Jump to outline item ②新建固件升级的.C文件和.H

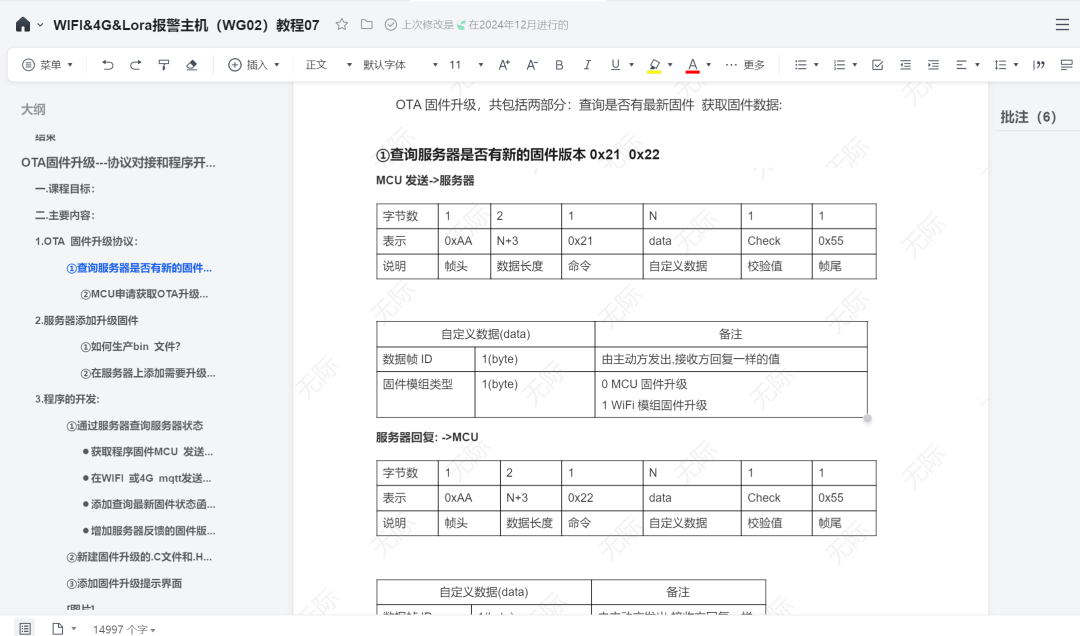tap(139, 557)
